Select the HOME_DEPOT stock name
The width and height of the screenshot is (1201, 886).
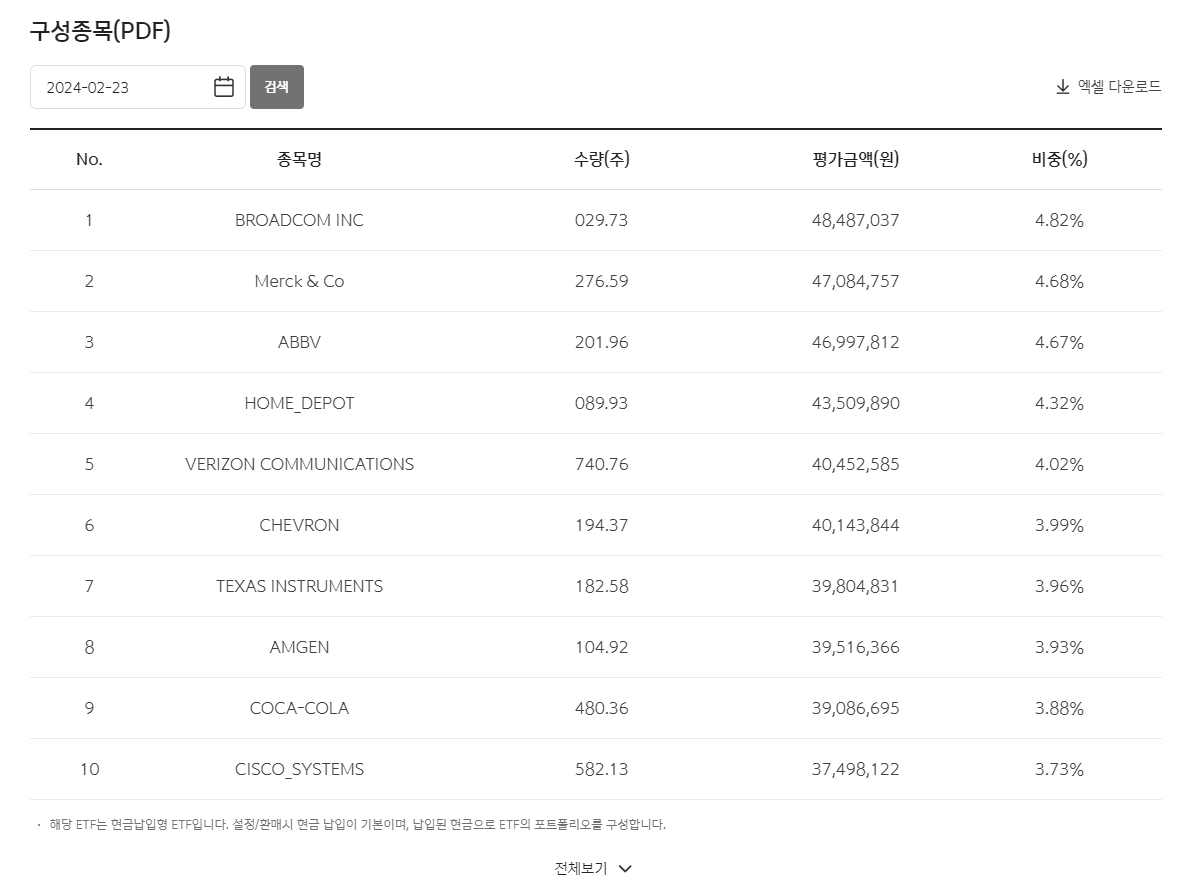click(x=299, y=403)
